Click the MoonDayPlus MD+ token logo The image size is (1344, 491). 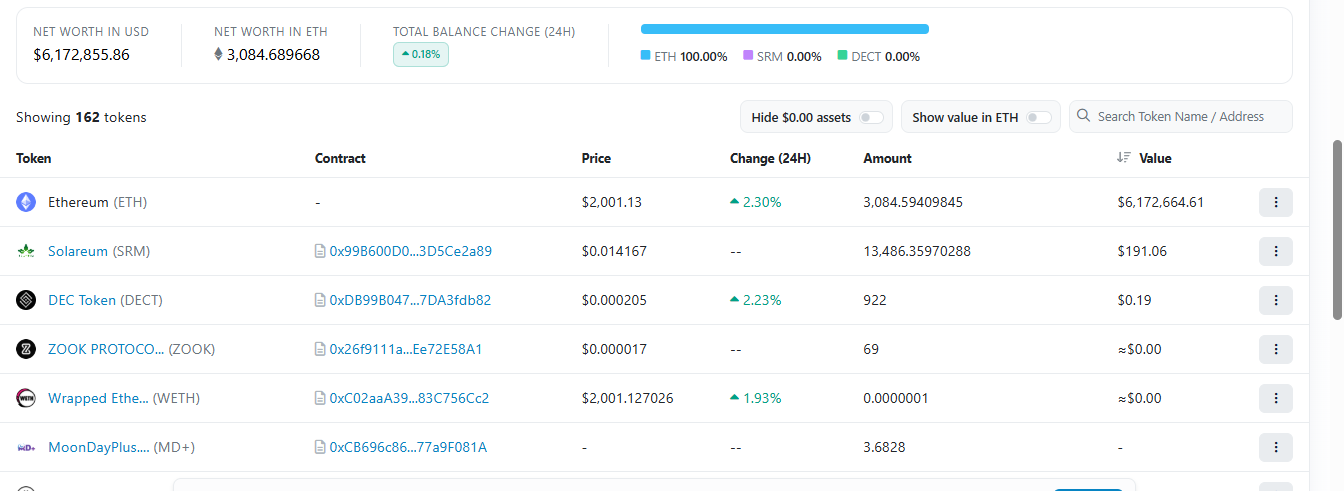click(26, 447)
